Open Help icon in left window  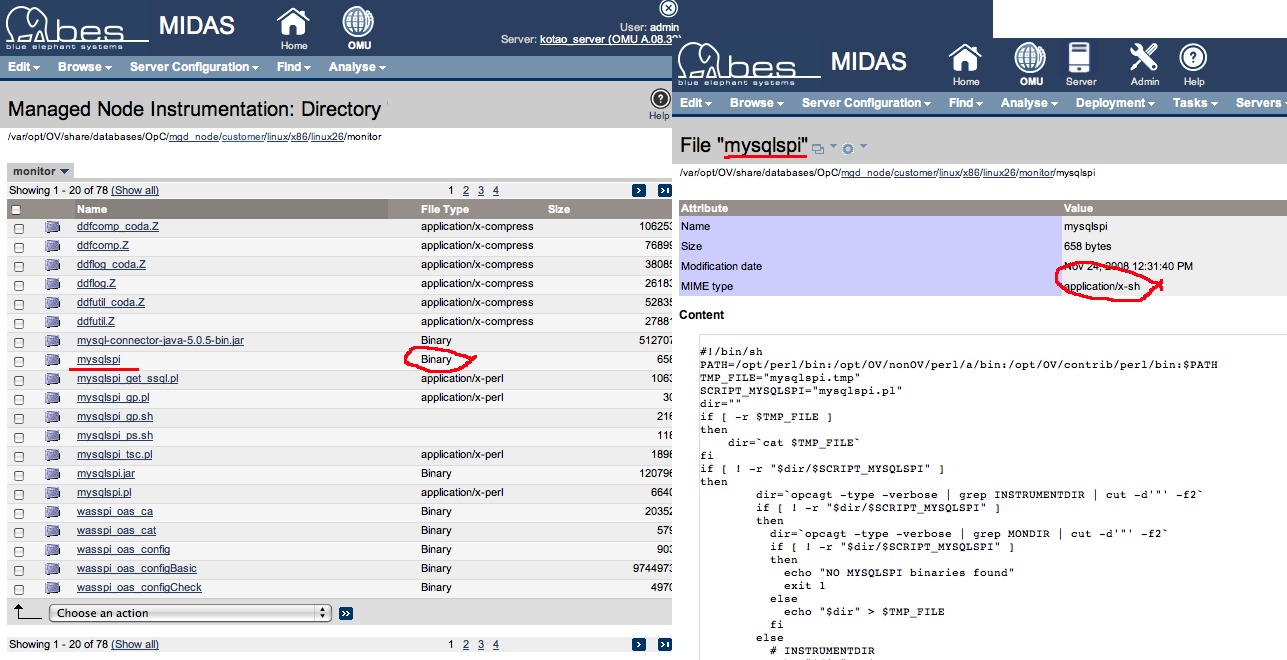tap(659, 103)
